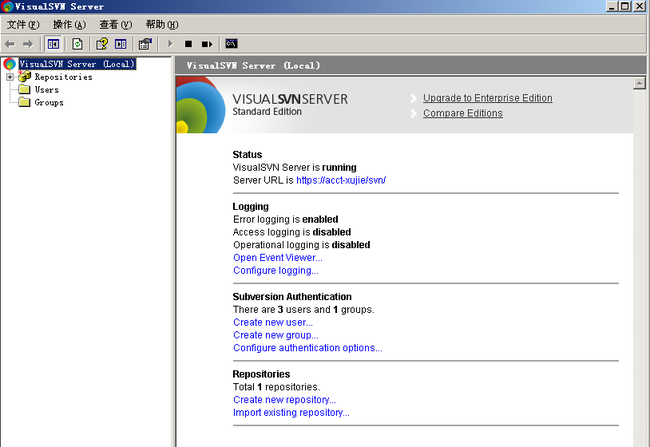650x447 pixels.
Task: Go forward with the right arrow toolbar button
Action: click(x=28, y=44)
